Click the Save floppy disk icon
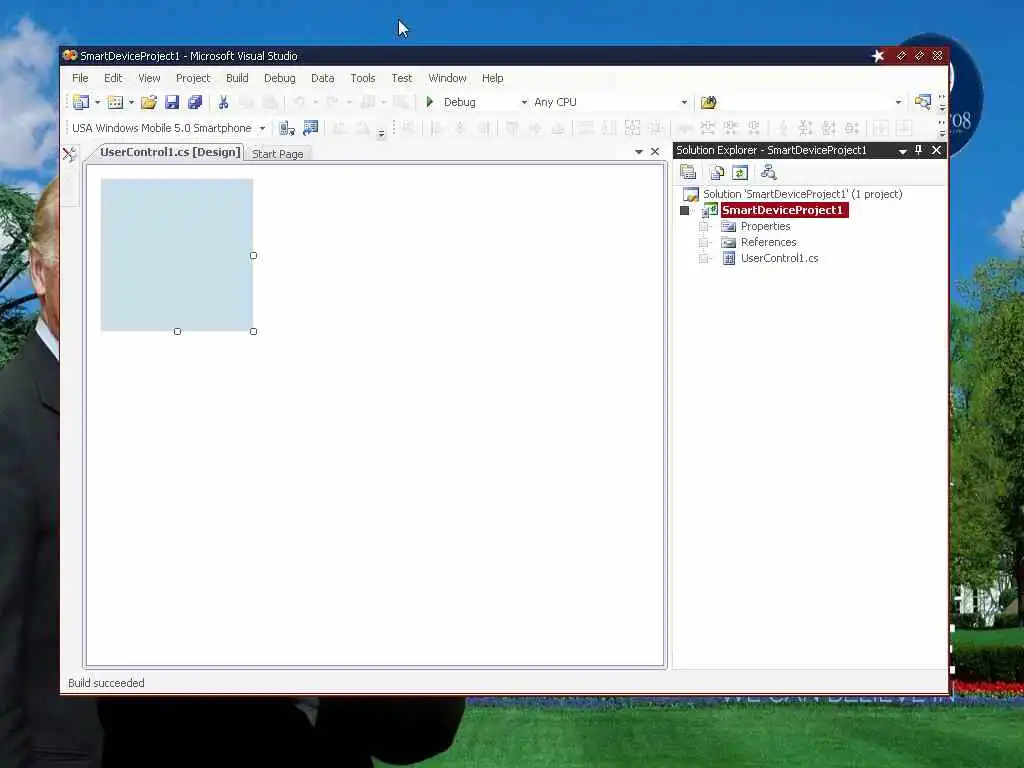This screenshot has height=768, width=1024. 172,102
